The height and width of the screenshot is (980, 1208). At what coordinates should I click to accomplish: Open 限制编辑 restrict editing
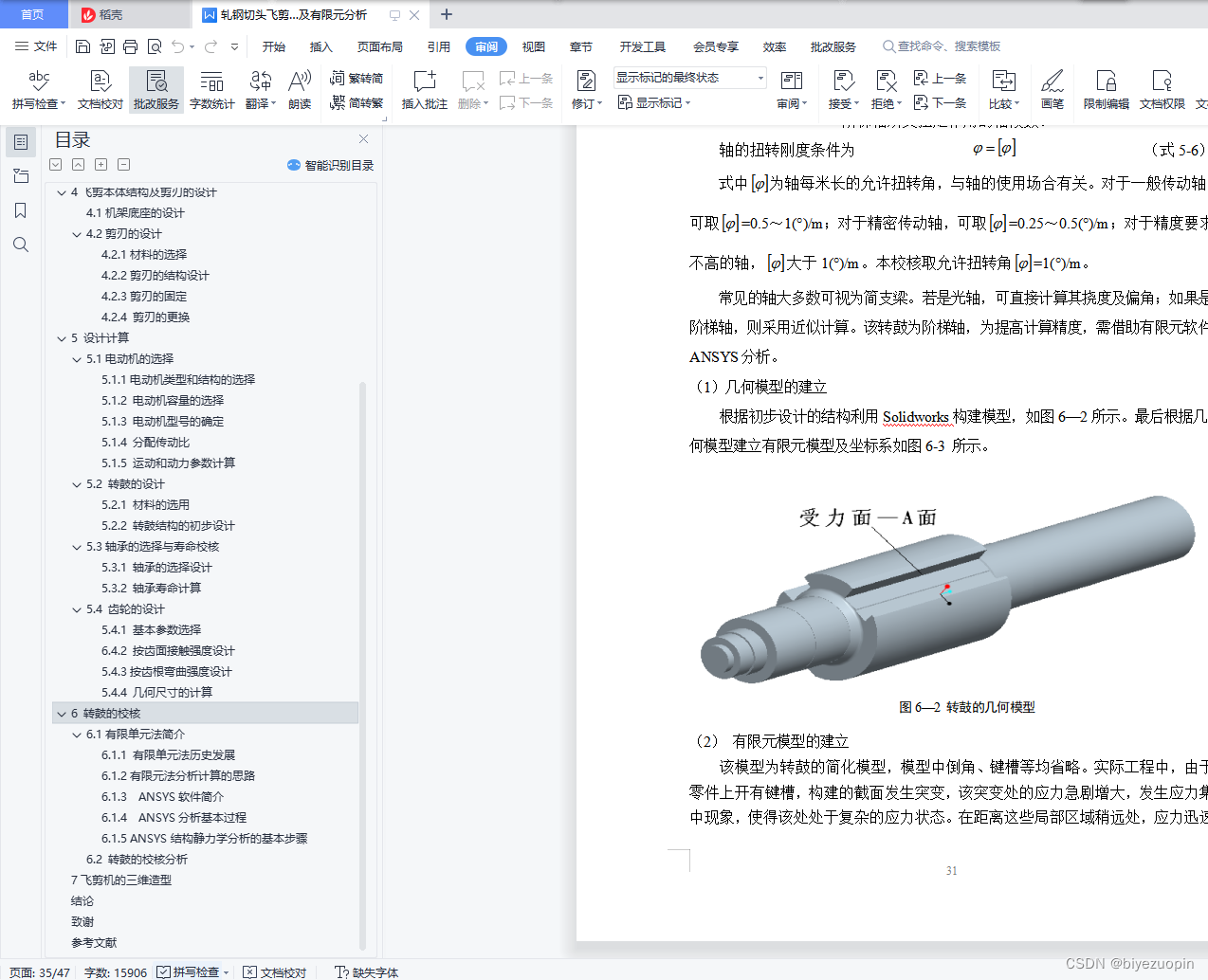click(x=1107, y=90)
